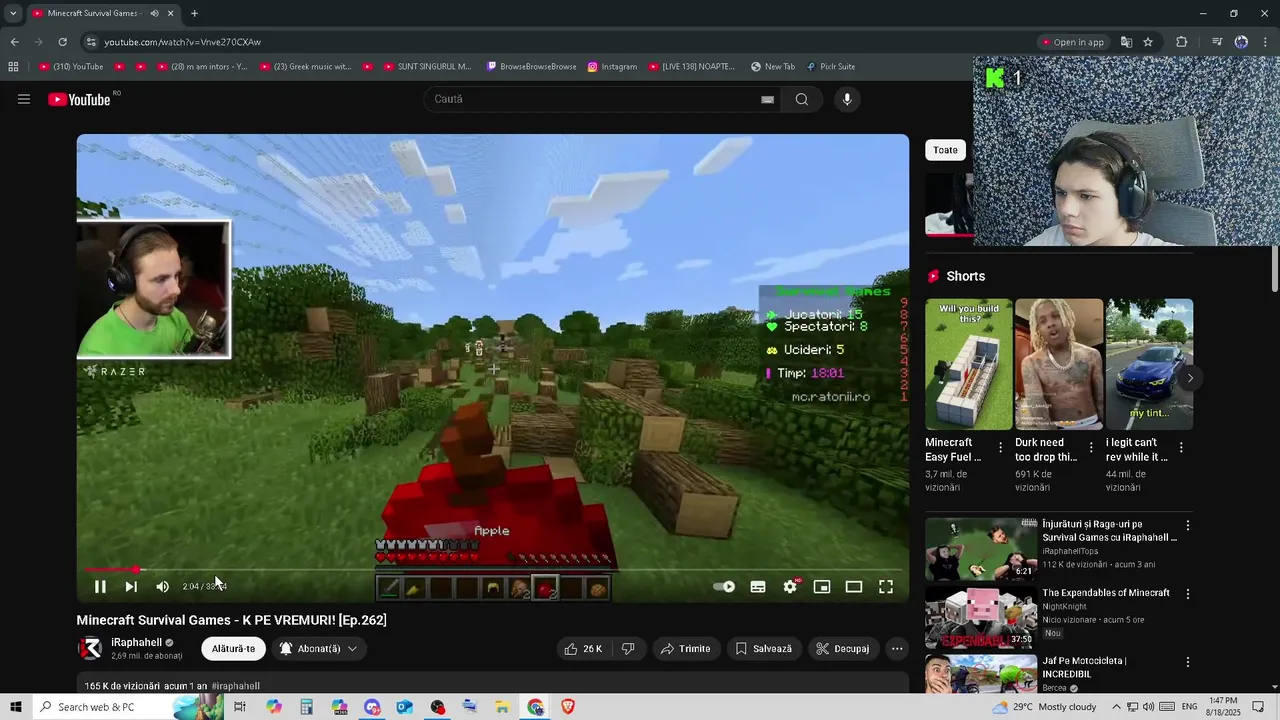Open the New Tab bookmark
The image size is (1280, 720).
tap(772, 67)
